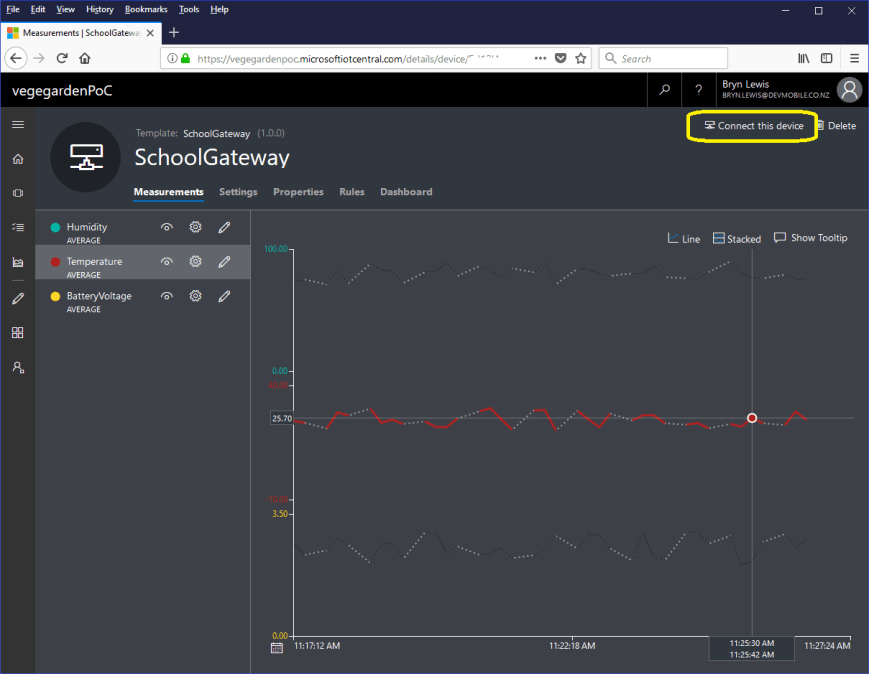
Task: Open the Firefox application menu
Action: click(x=857, y=58)
